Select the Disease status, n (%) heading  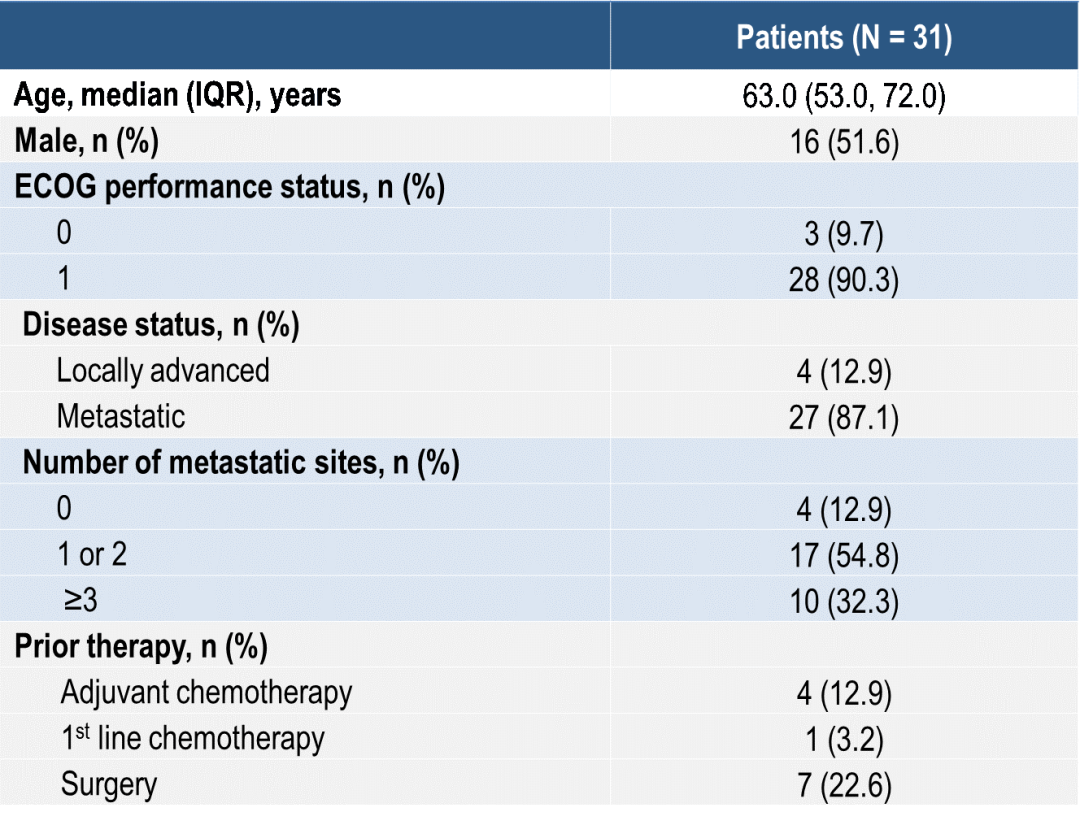(x=160, y=325)
